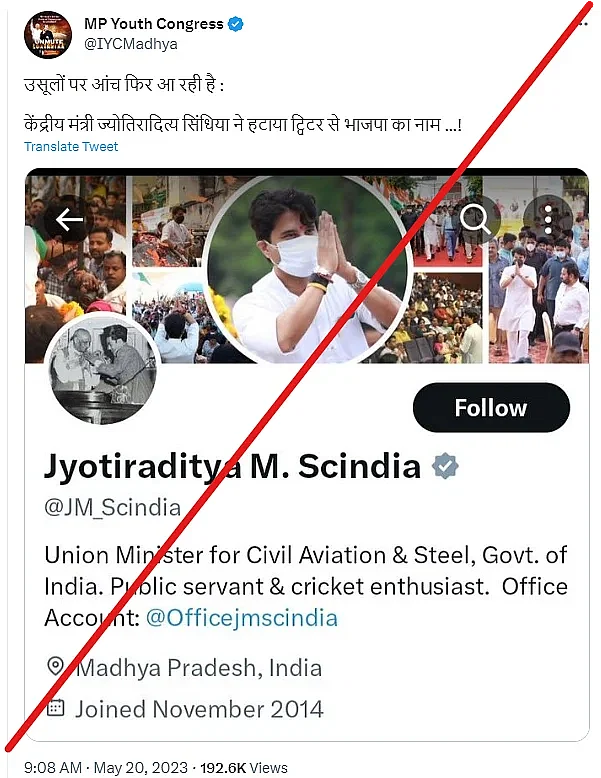Click the Translate Tweet link

click(x=71, y=146)
